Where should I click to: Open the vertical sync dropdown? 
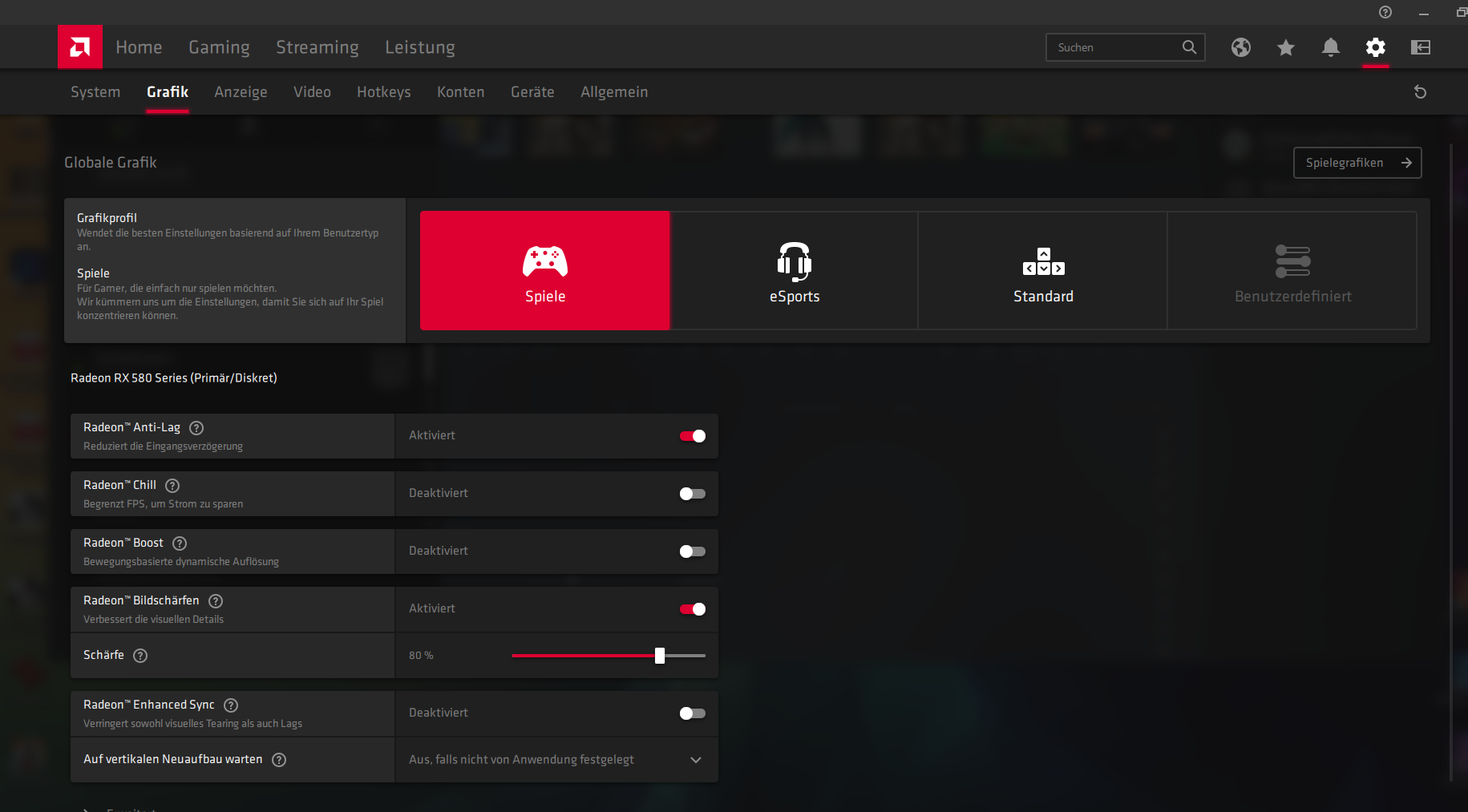coord(556,760)
